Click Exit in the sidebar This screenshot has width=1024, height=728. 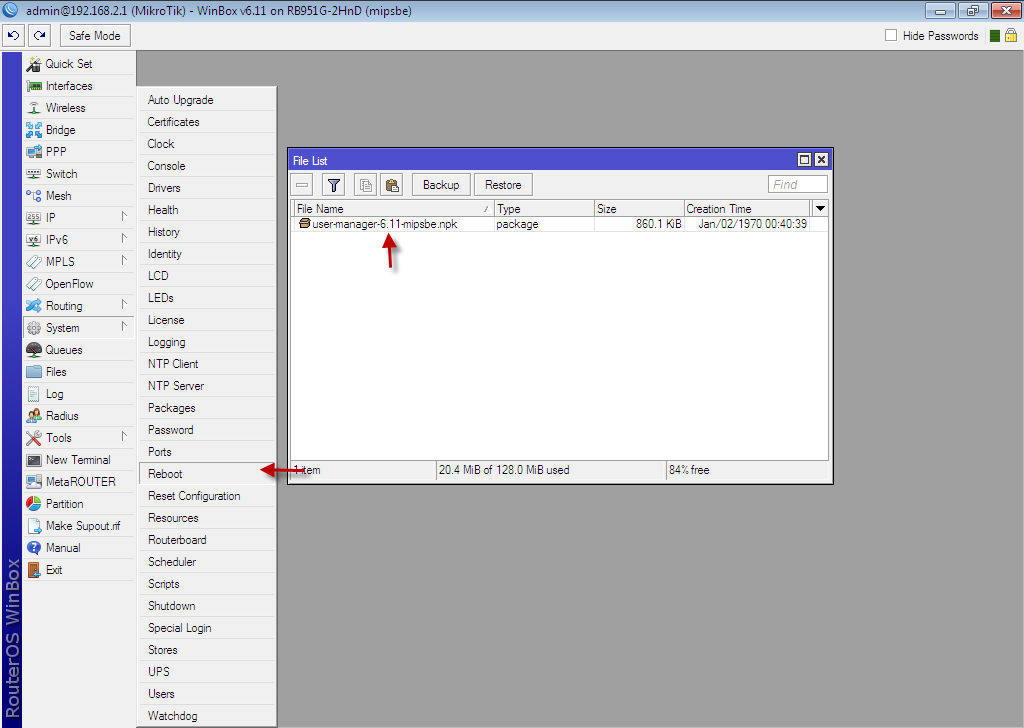point(79,570)
